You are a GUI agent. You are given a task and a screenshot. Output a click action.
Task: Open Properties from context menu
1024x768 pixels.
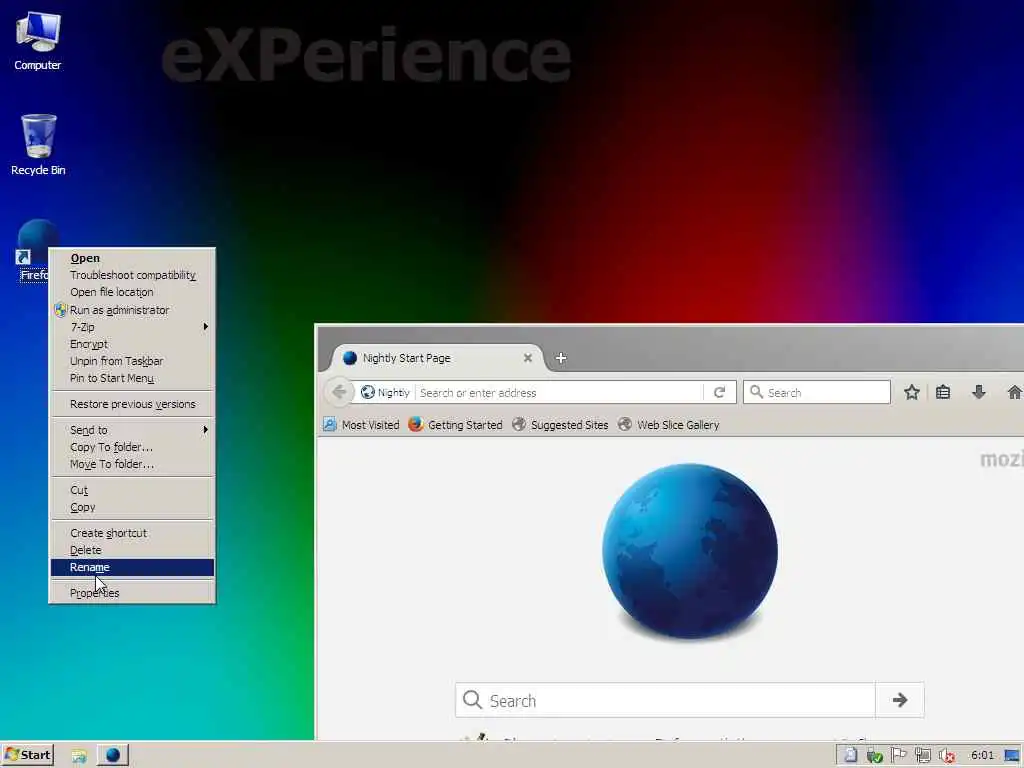pos(133,593)
